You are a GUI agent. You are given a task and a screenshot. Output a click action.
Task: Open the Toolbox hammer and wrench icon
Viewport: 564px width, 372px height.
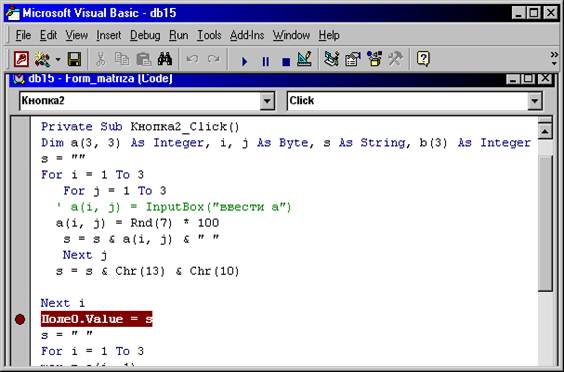coord(396,59)
